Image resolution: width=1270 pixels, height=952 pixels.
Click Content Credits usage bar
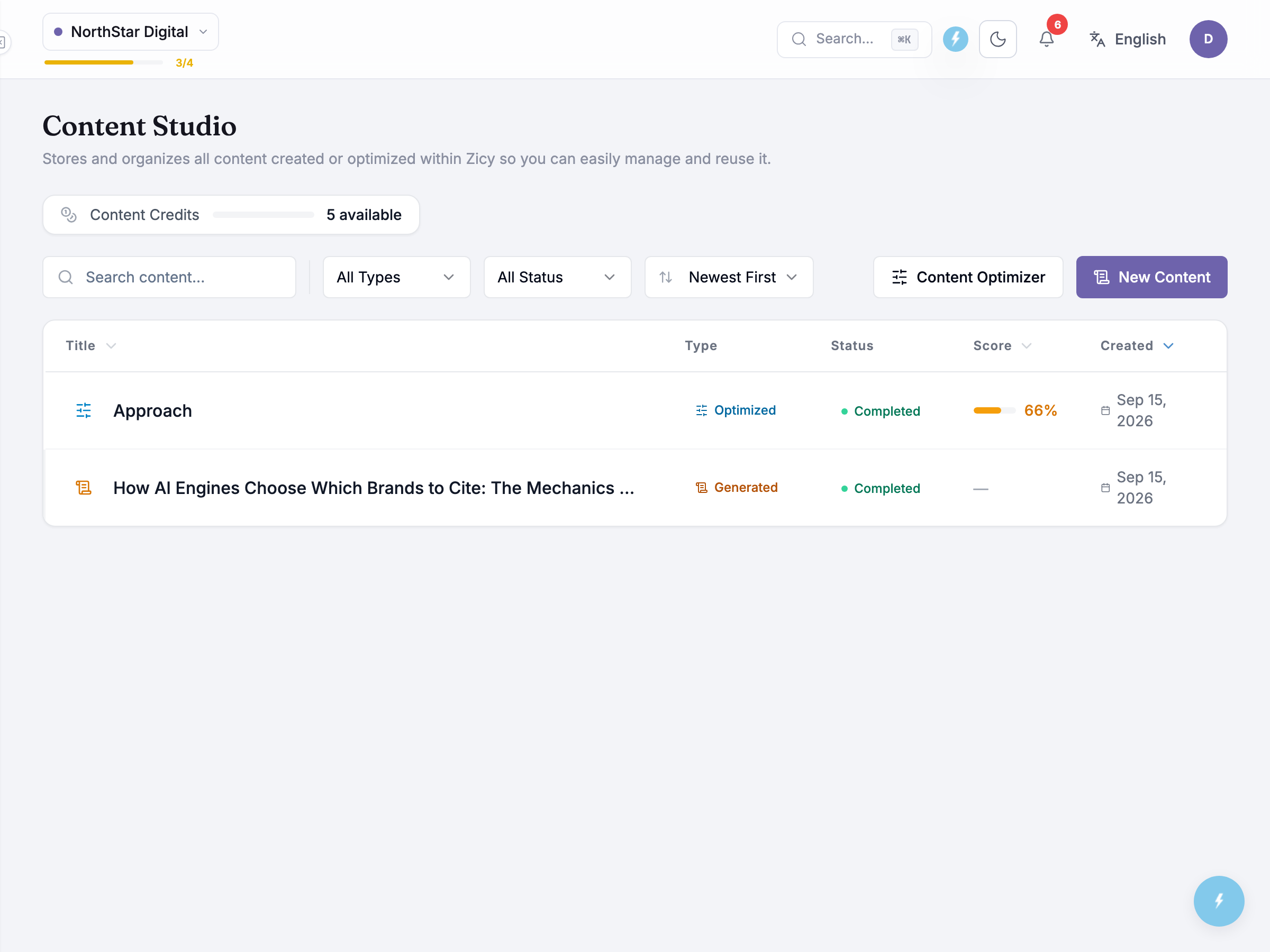coord(263,215)
